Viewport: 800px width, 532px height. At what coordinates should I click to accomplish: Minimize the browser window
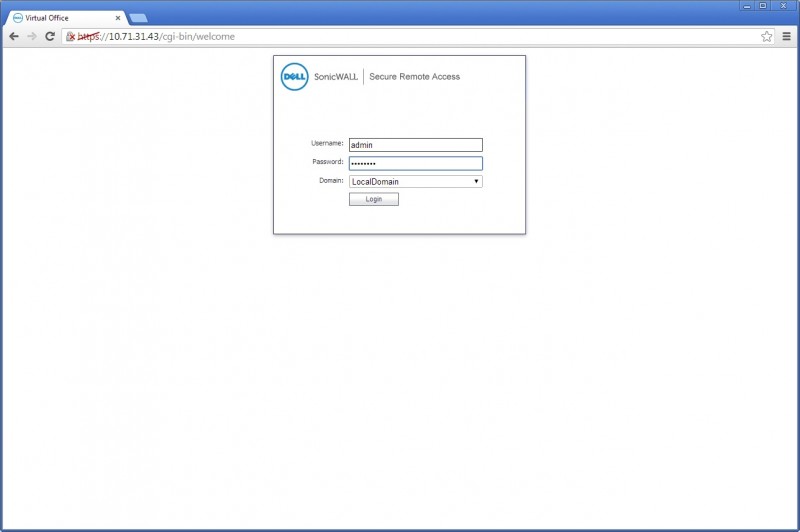[x=747, y=6]
